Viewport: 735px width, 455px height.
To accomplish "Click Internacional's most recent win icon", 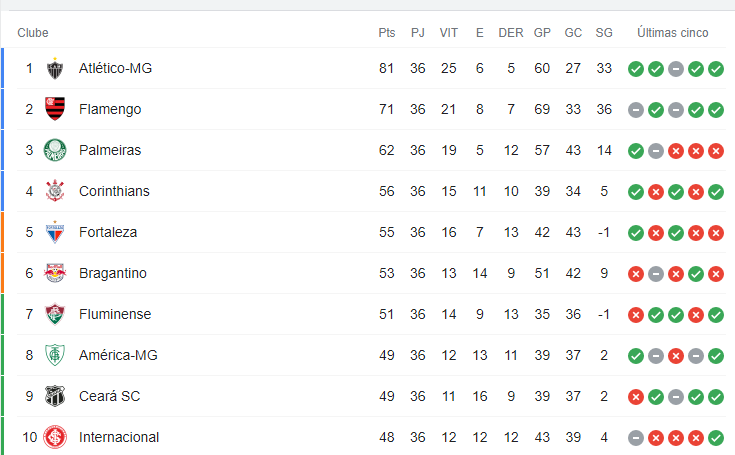I will pos(716,438).
